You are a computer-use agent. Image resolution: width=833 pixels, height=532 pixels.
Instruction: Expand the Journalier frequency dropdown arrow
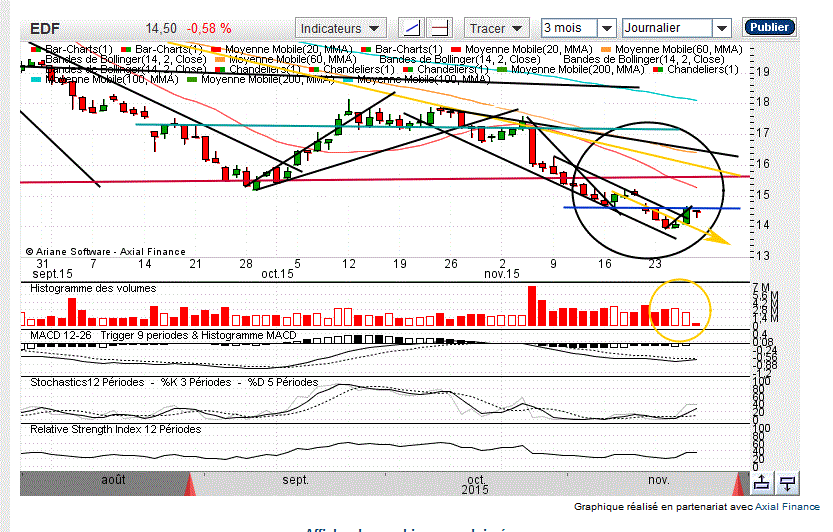point(721,28)
